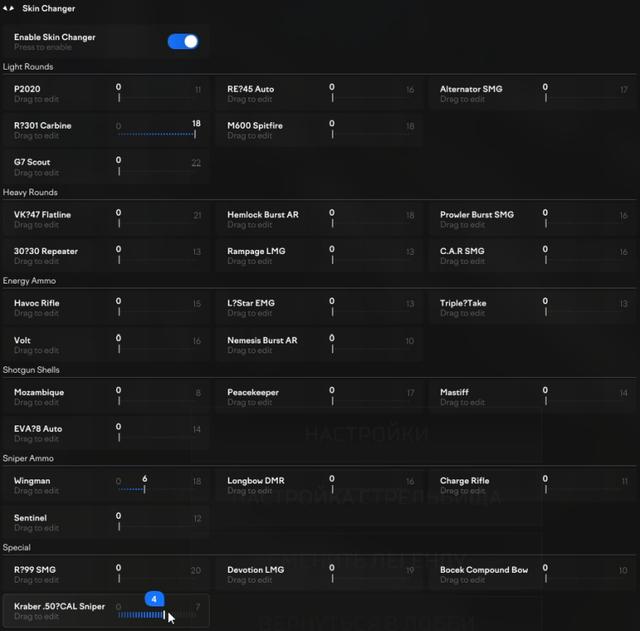Image resolution: width=640 pixels, height=631 pixels.
Task: Click the Skin Changer header icon
Action: click(8, 8)
